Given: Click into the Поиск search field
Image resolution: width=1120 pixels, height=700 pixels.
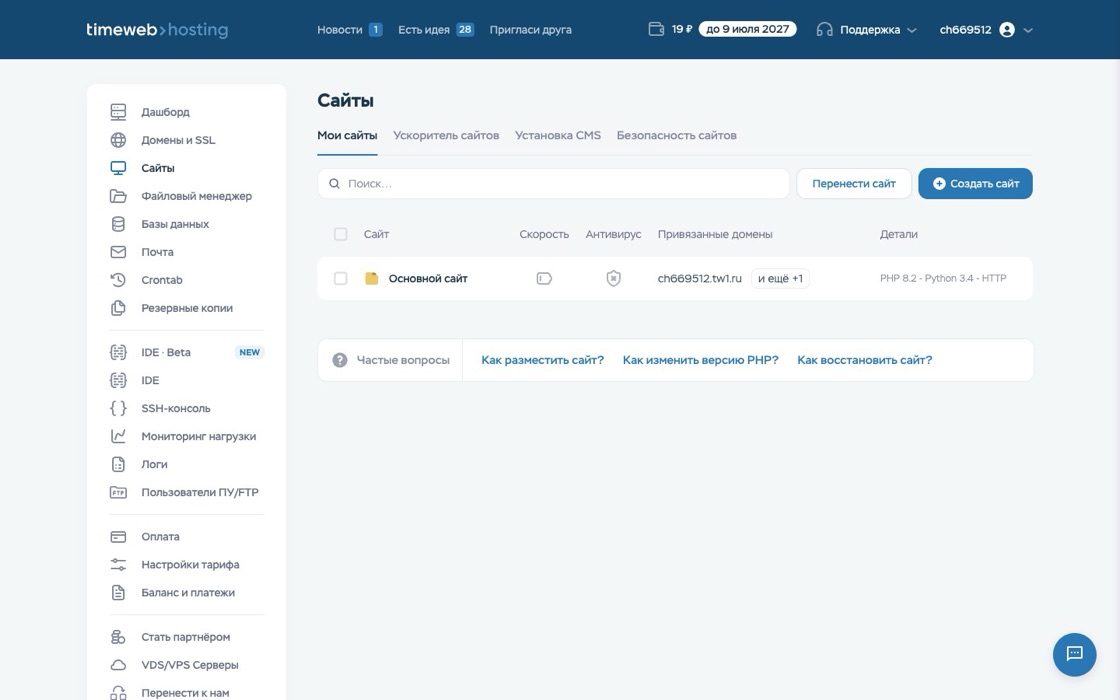Looking at the screenshot, I should click(x=554, y=184).
